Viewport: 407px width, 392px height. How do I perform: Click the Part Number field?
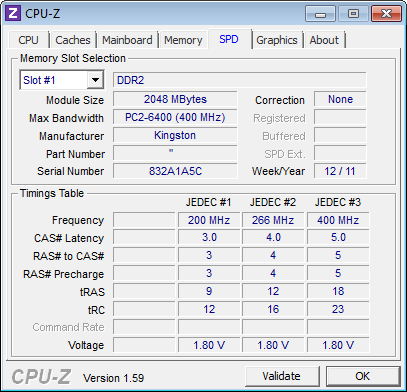coord(175,153)
